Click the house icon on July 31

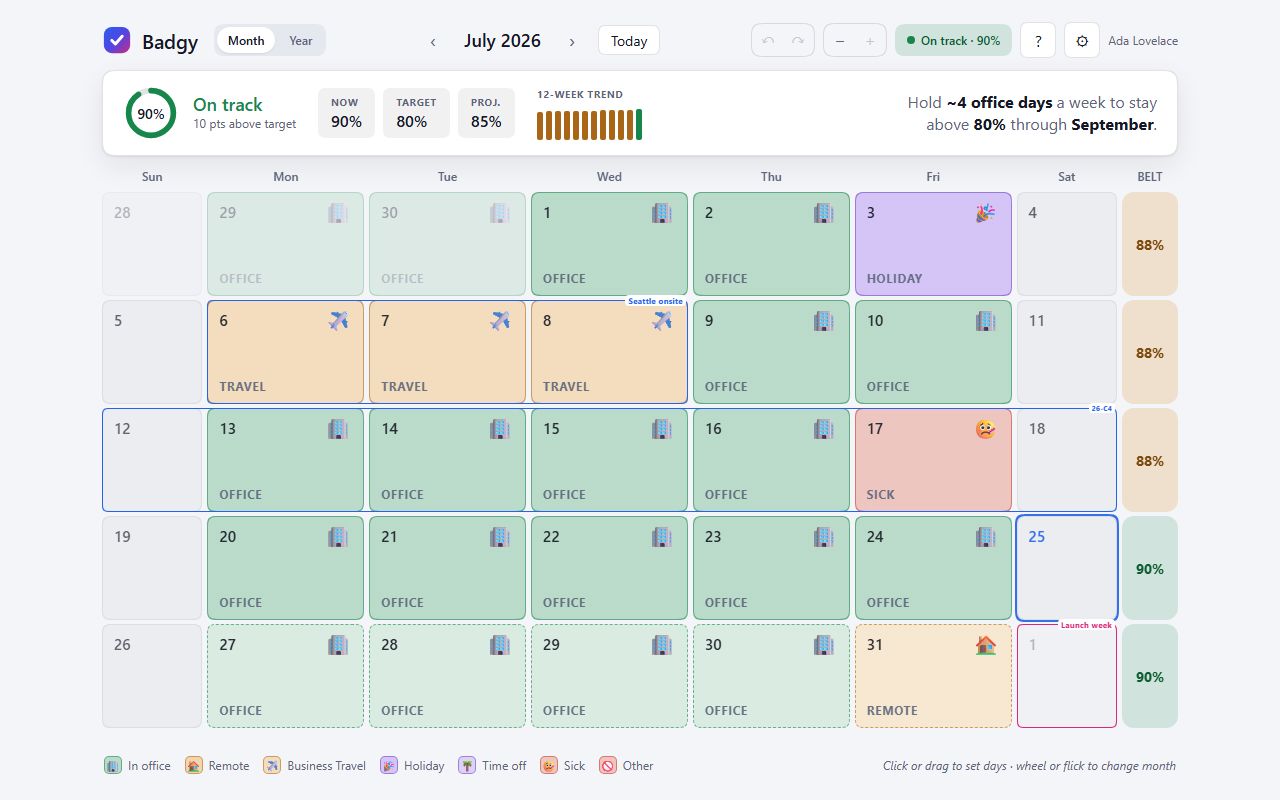985,645
